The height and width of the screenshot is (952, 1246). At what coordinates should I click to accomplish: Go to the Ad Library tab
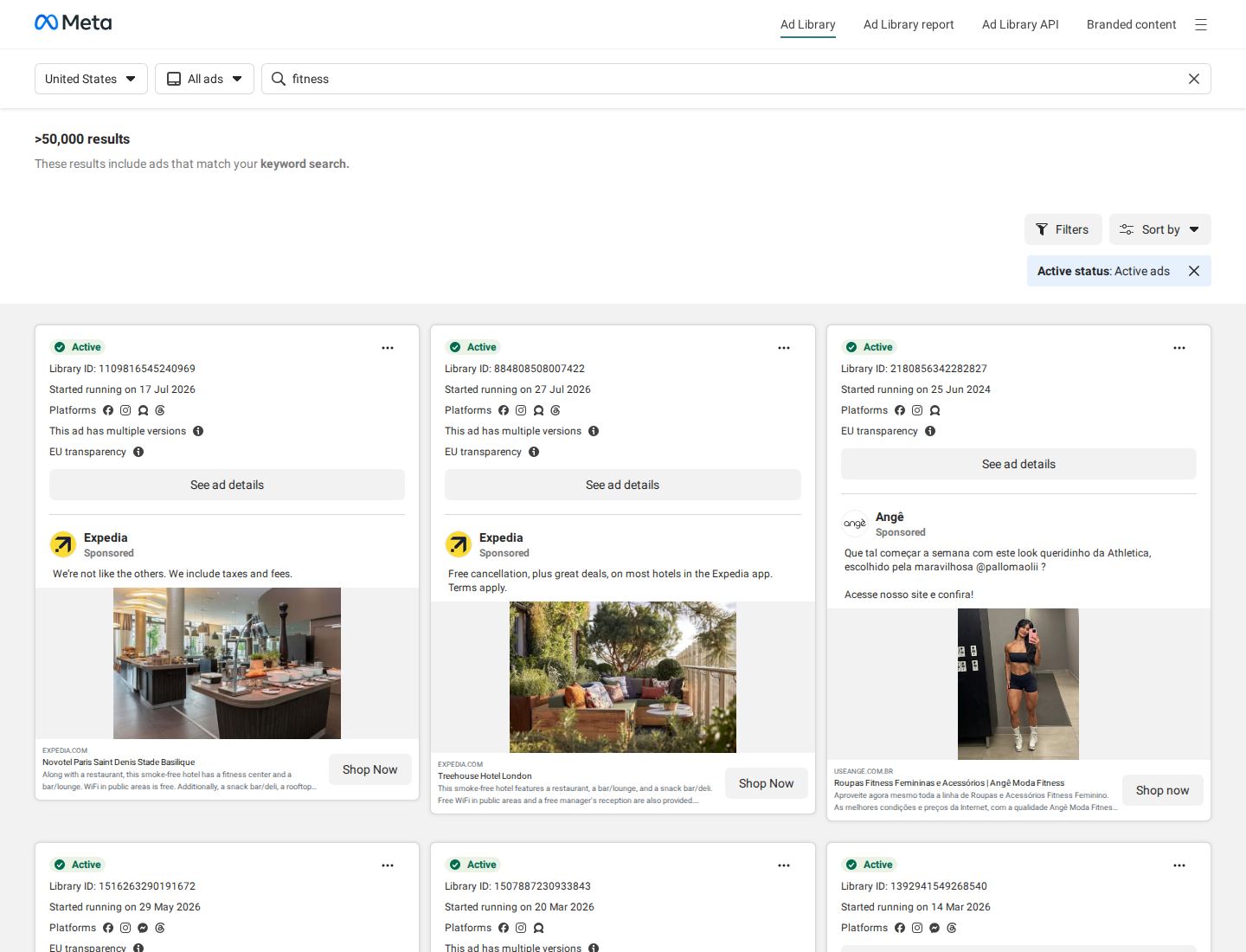808,24
